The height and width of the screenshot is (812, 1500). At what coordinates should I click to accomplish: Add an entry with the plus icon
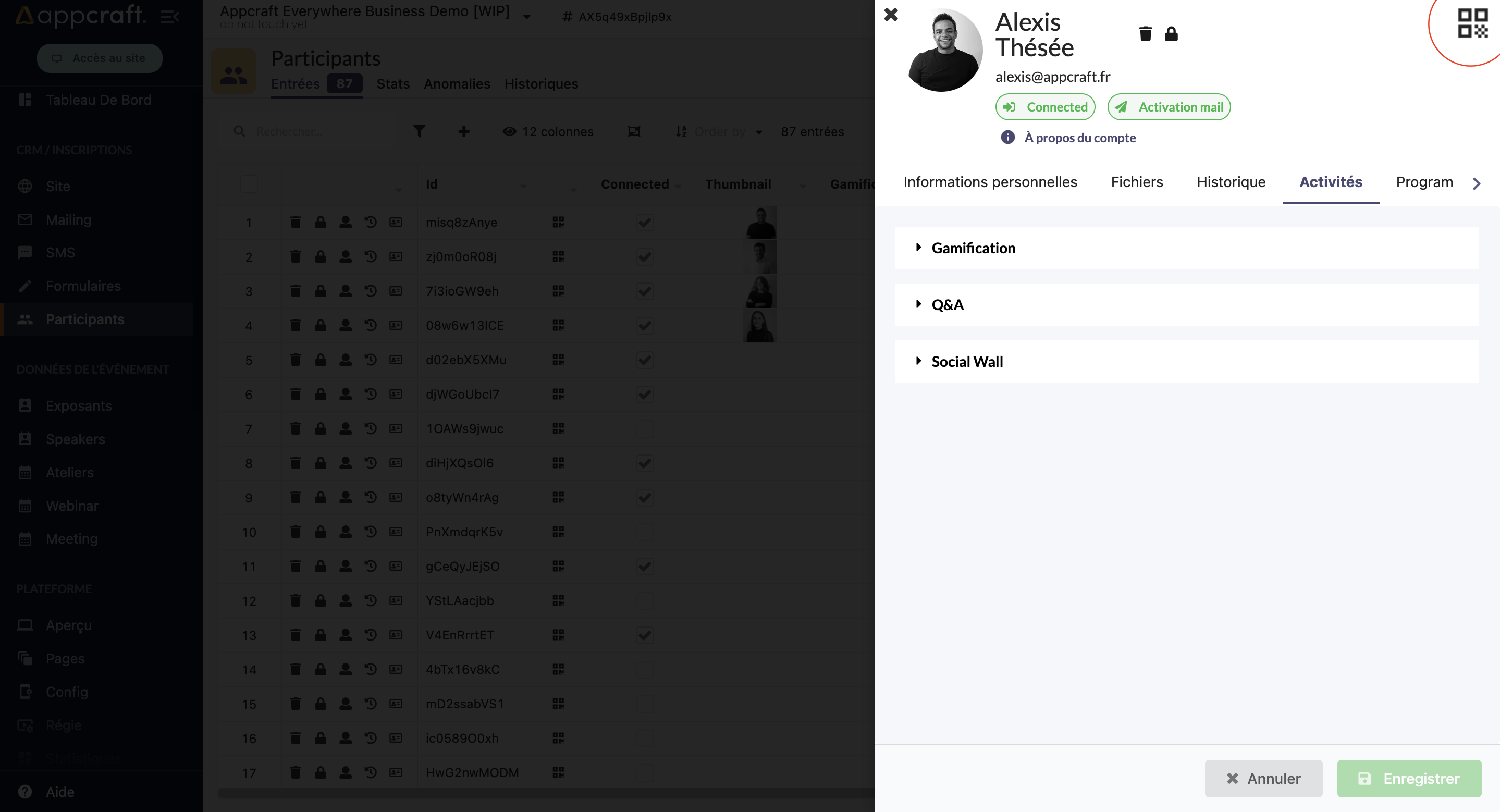point(463,131)
